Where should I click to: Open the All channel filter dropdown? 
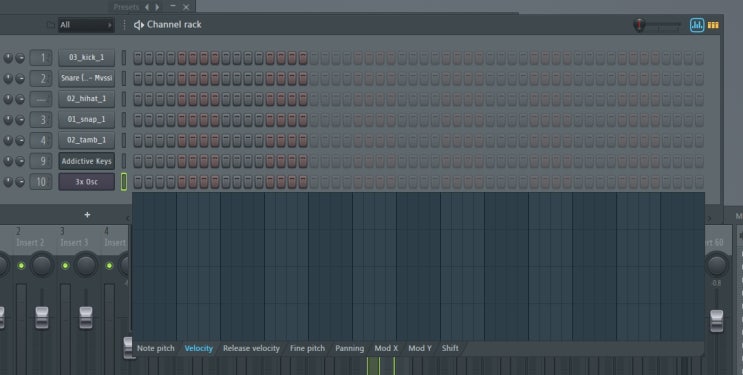pos(86,25)
